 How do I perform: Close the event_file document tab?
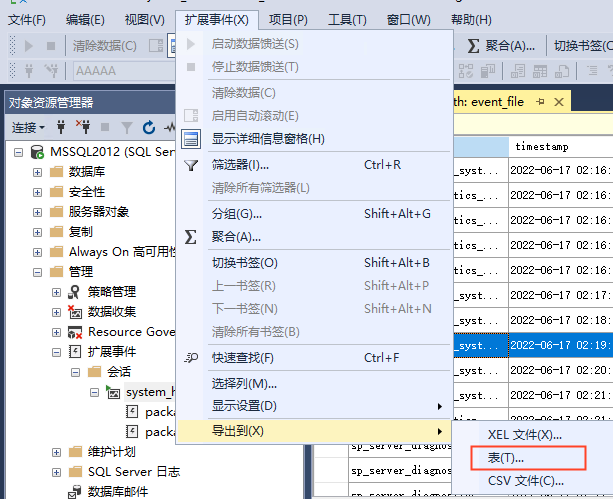558,102
